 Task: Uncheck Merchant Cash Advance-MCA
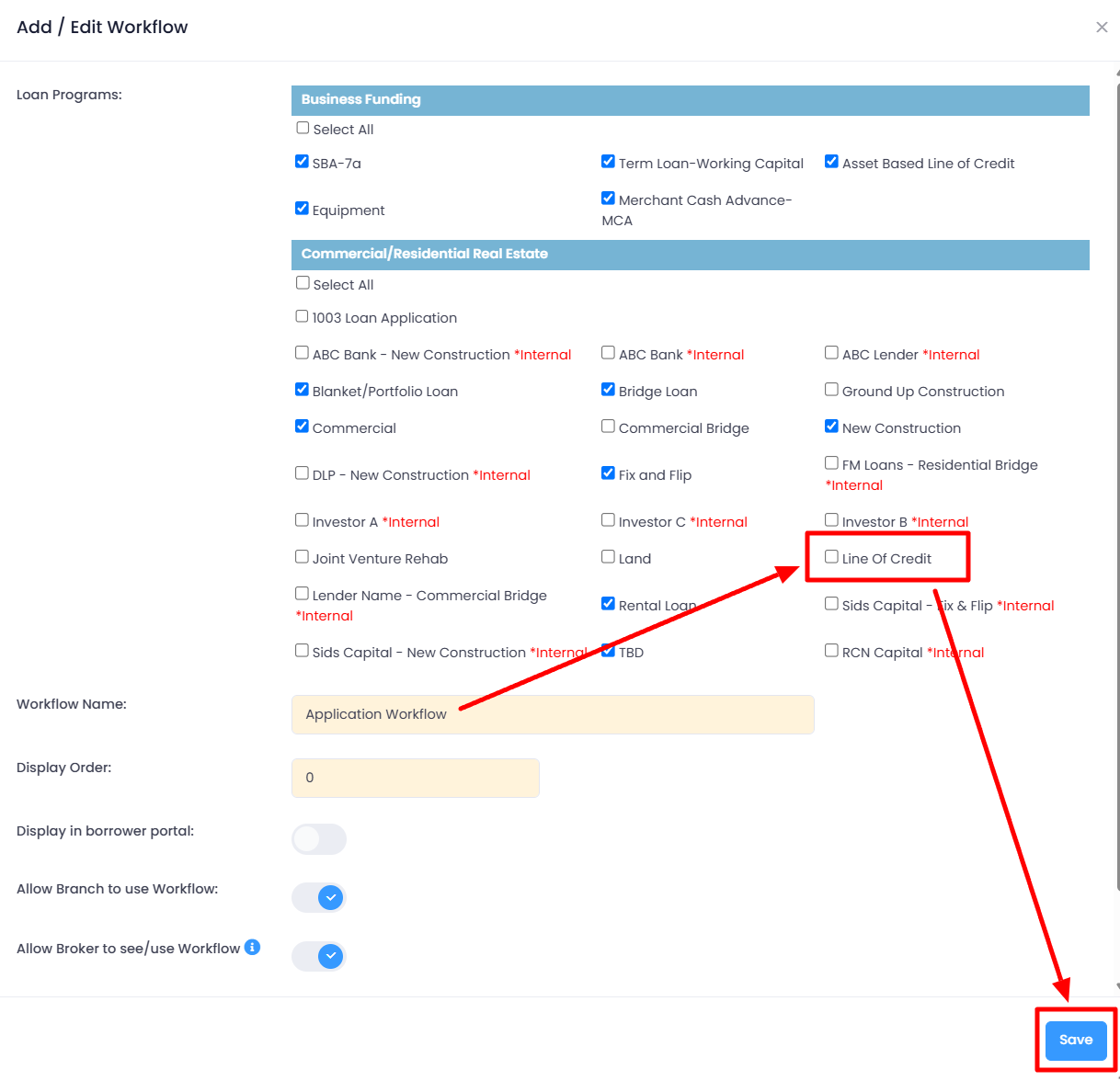point(608,198)
